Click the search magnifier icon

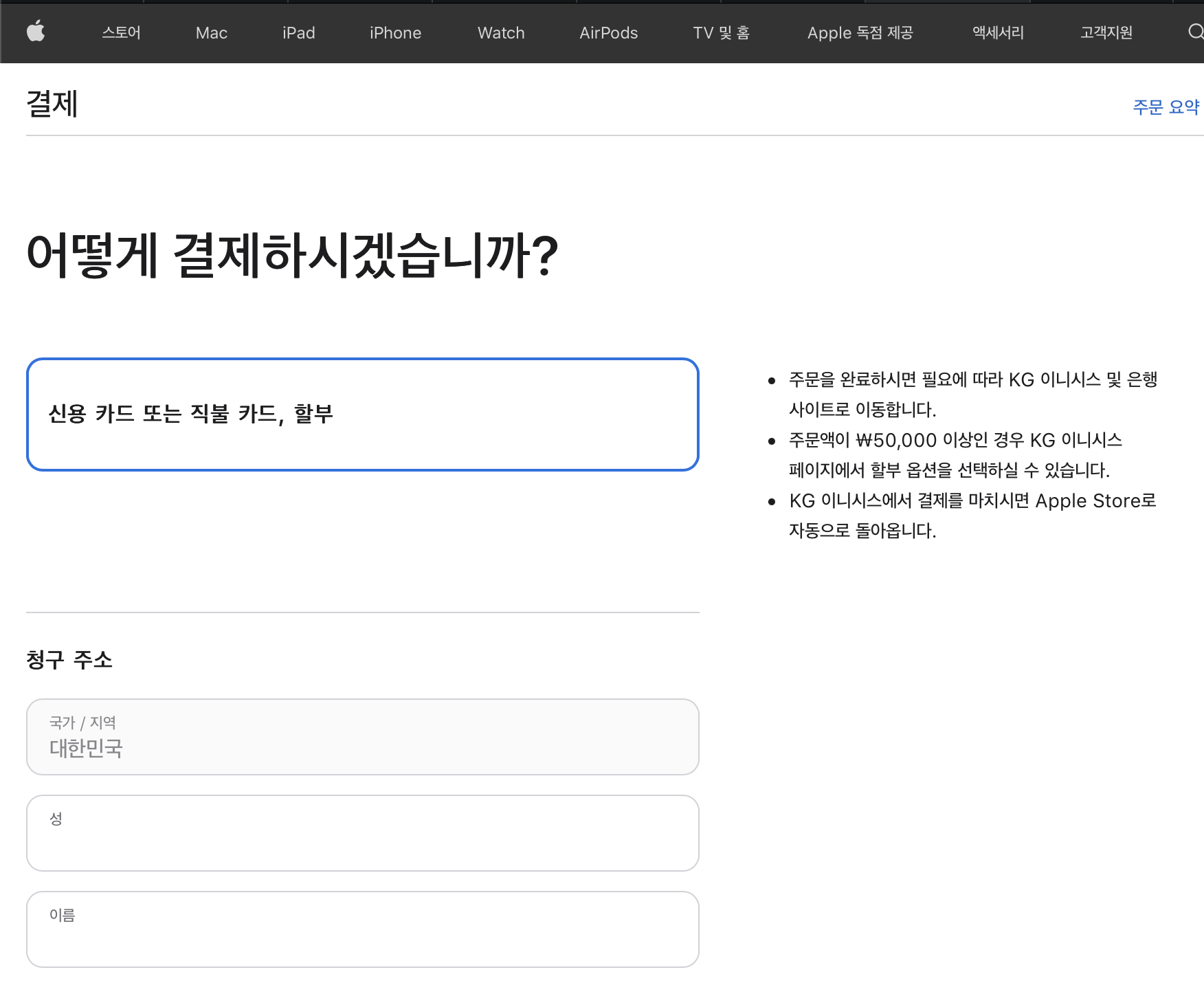pos(1196,32)
